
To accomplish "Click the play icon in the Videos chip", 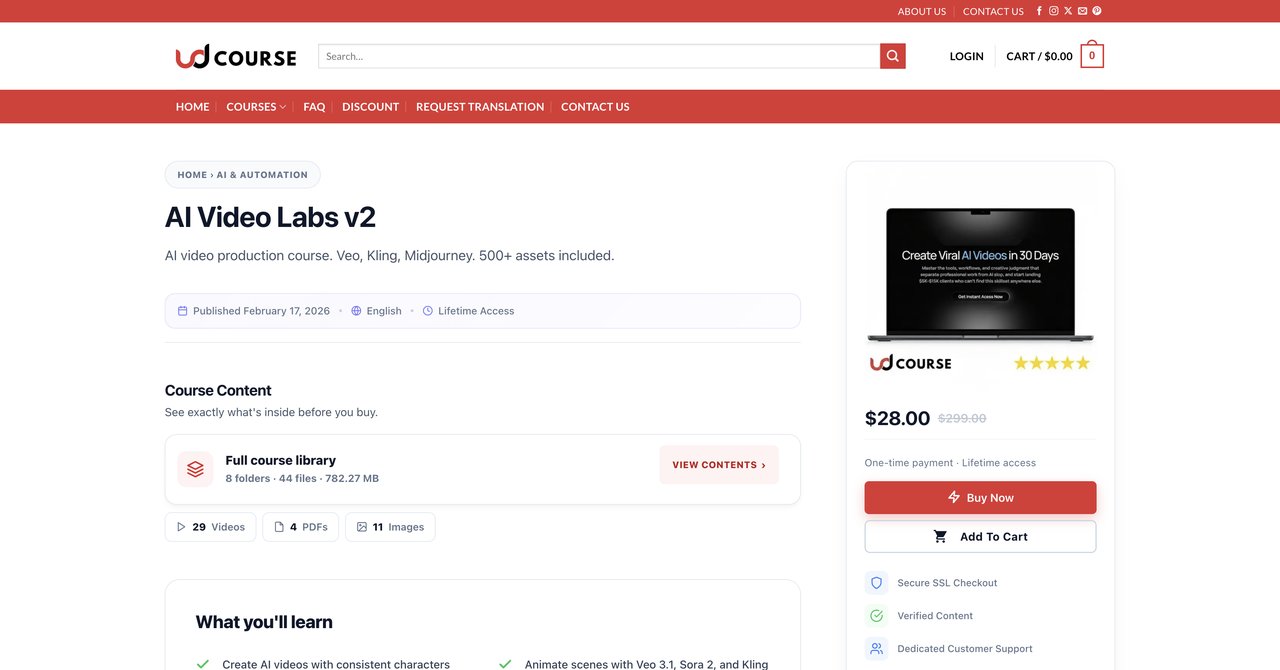I will pyautogui.click(x=181, y=527).
